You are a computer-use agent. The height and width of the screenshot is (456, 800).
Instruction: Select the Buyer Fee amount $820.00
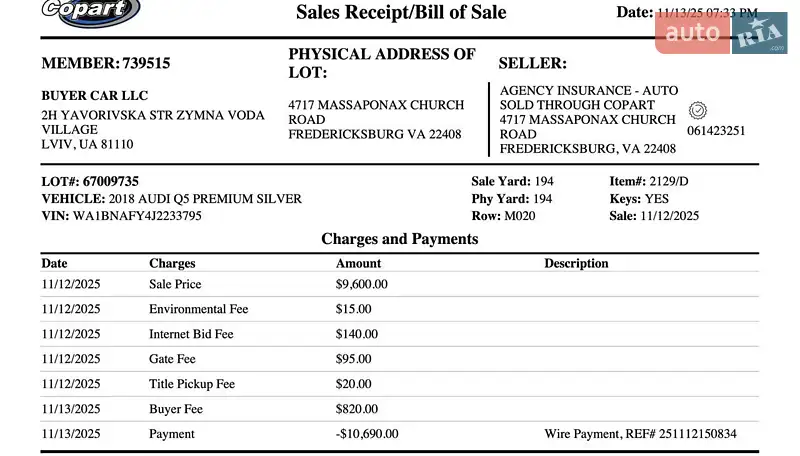click(357, 409)
